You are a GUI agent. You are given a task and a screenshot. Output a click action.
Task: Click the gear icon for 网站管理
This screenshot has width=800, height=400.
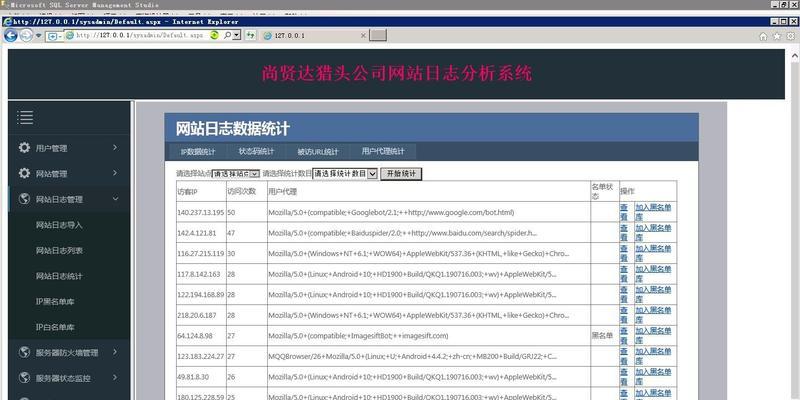24,173
